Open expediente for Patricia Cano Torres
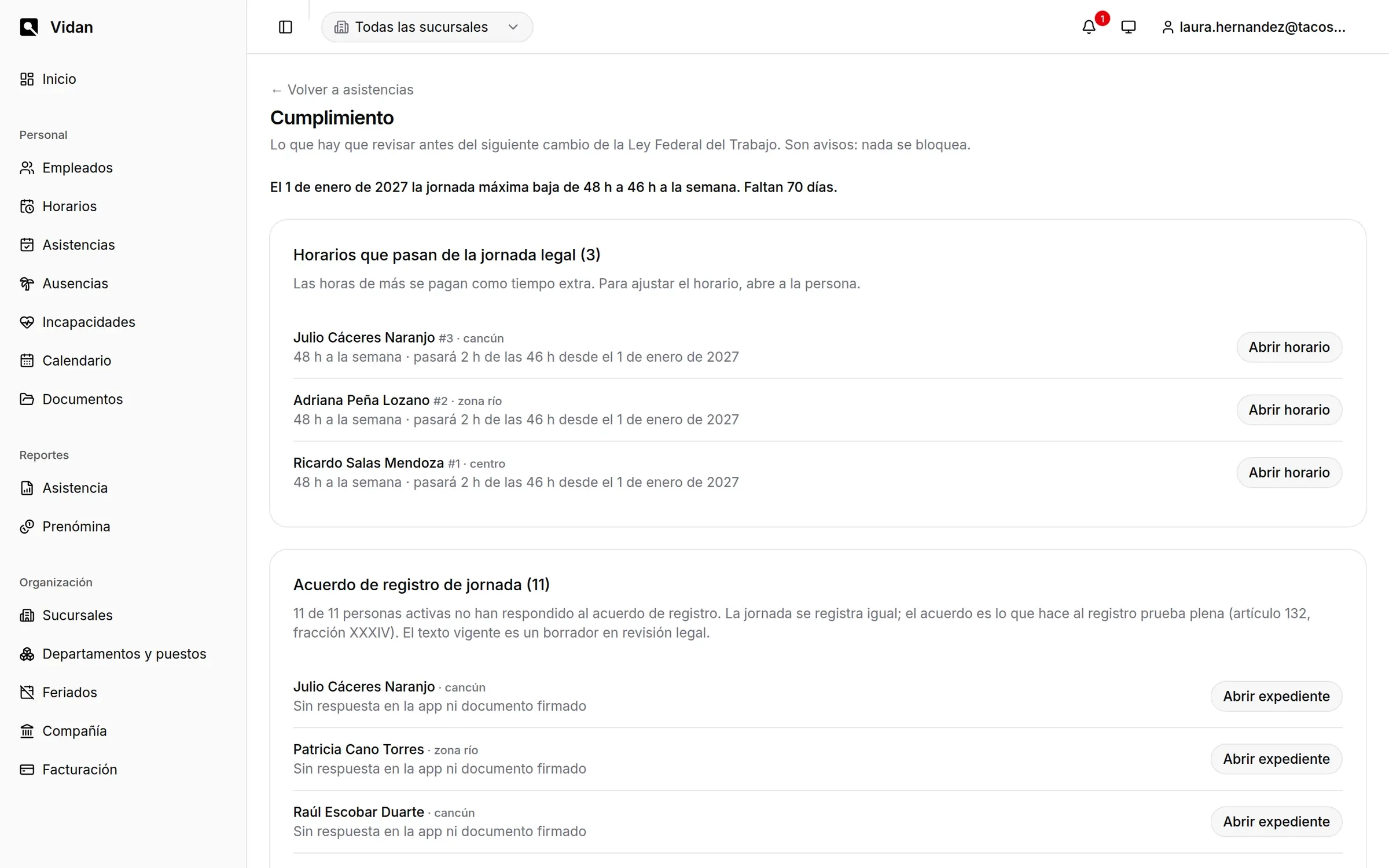Image resolution: width=1389 pixels, height=868 pixels. click(x=1276, y=759)
